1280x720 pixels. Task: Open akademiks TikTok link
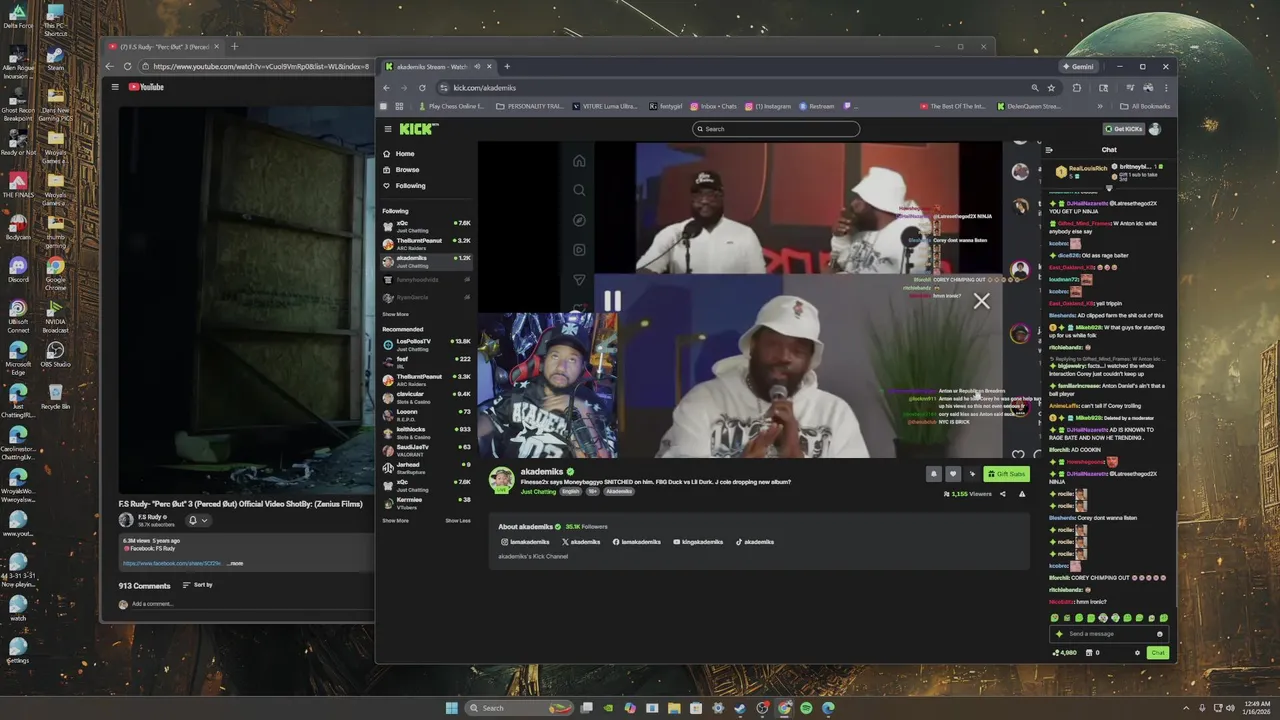point(755,542)
